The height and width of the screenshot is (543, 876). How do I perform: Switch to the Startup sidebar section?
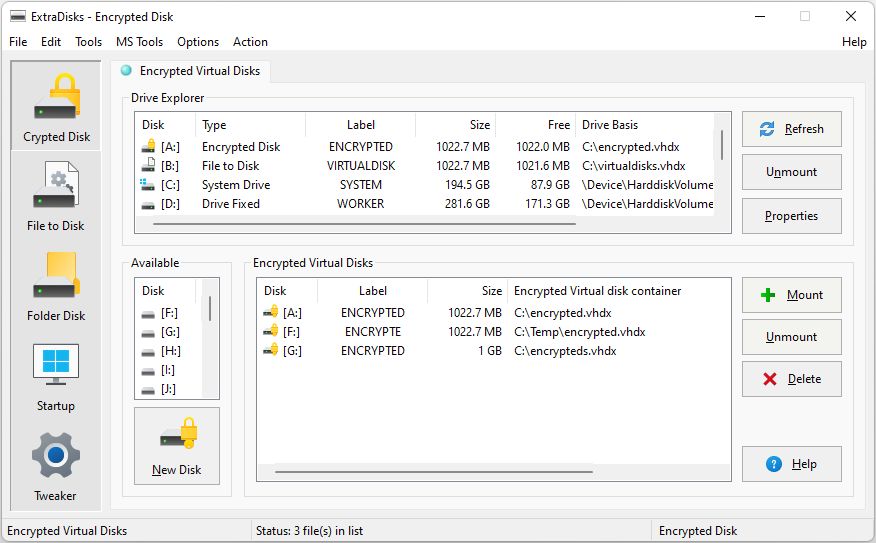pos(56,376)
